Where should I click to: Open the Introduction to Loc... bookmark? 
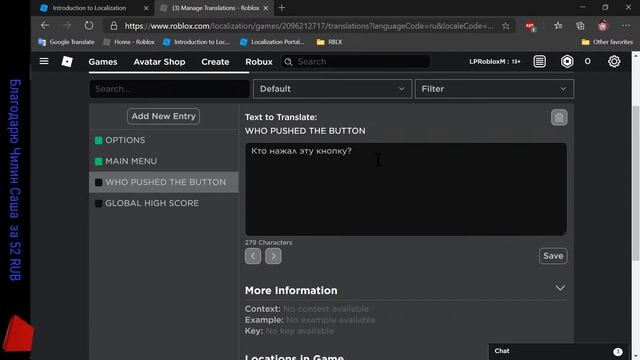(x=196, y=42)
